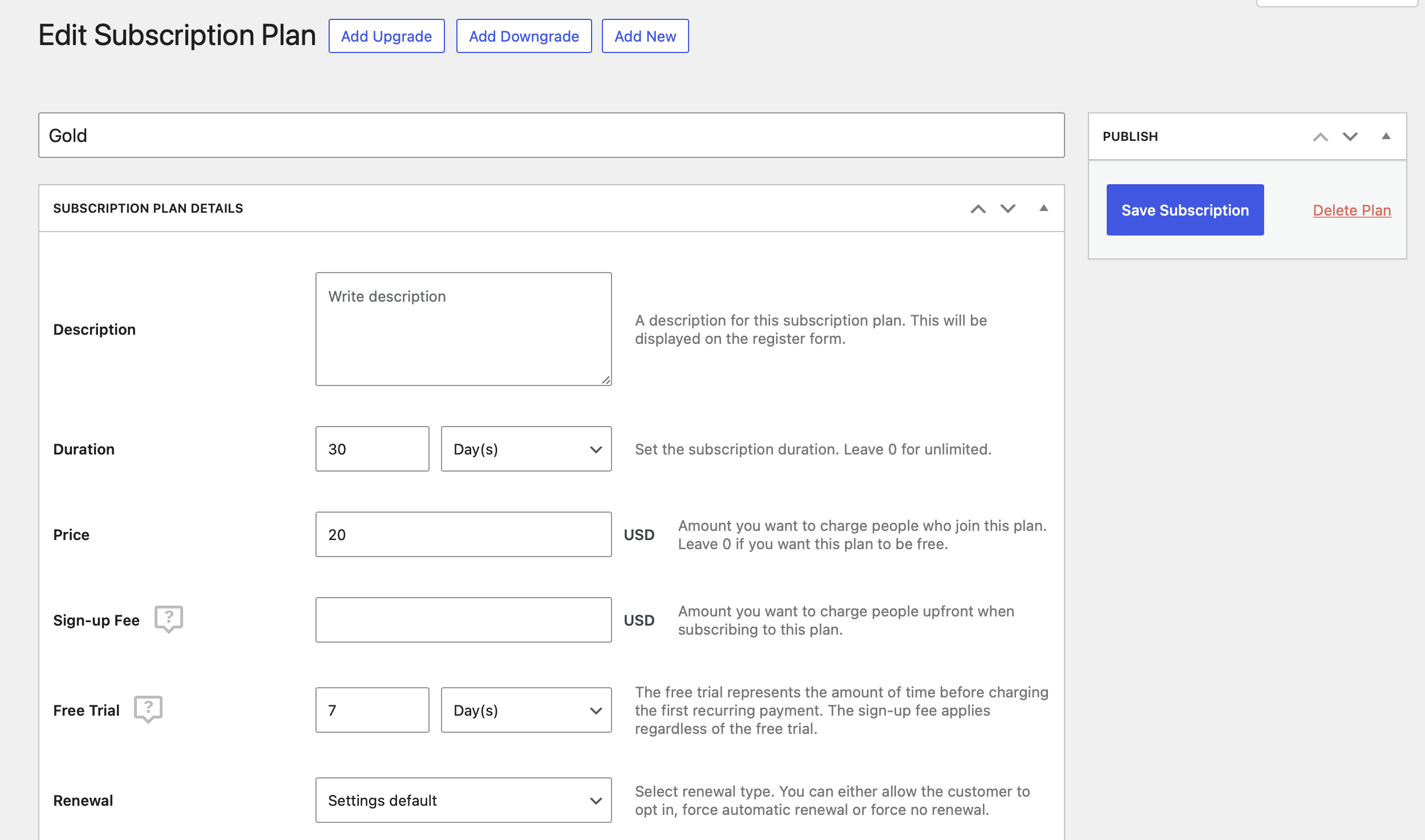
Task: Click help text 'Set the subscription duration'
Action: click(x=813, y=449)
